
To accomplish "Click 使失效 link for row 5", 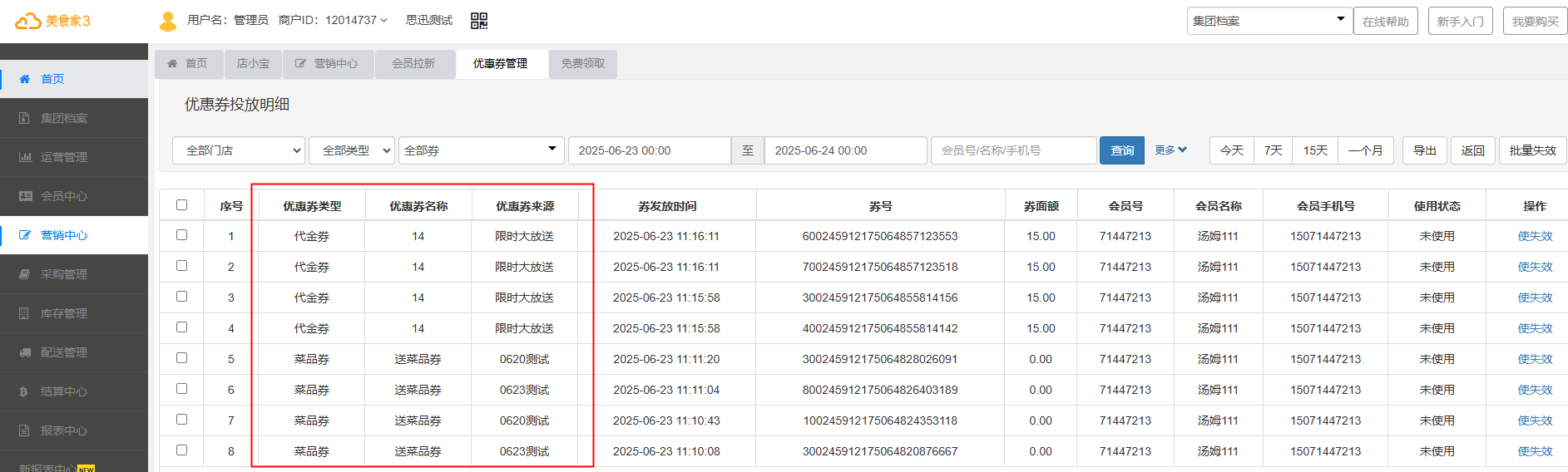I will (1535, 359).
